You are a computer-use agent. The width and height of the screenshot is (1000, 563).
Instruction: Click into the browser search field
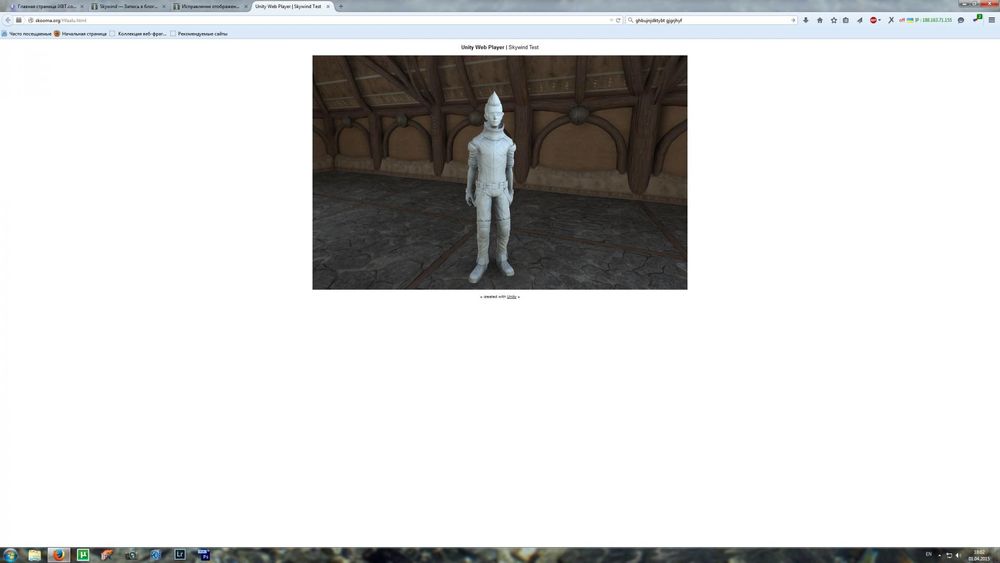tap(711, 20)
